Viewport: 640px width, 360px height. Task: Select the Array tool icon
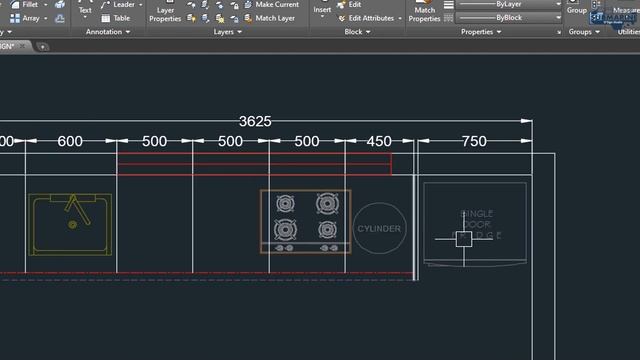coord(15,18)
